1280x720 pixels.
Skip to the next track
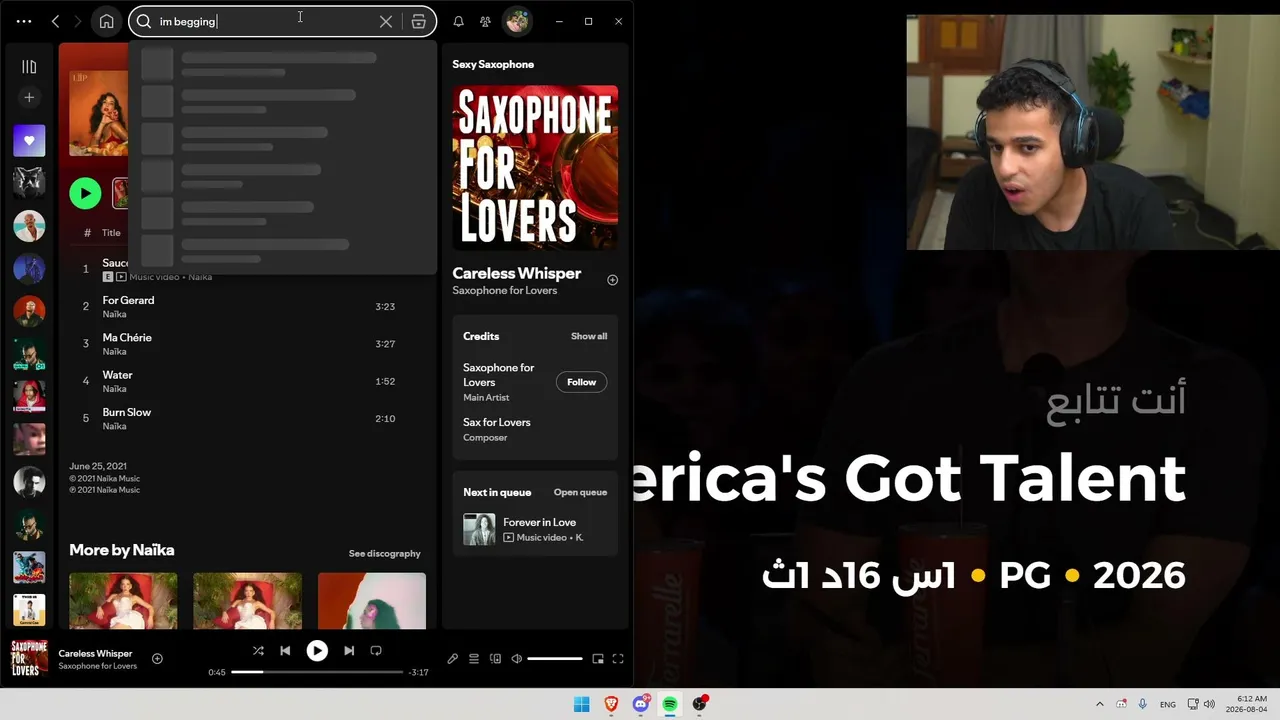tap(349, 650)
